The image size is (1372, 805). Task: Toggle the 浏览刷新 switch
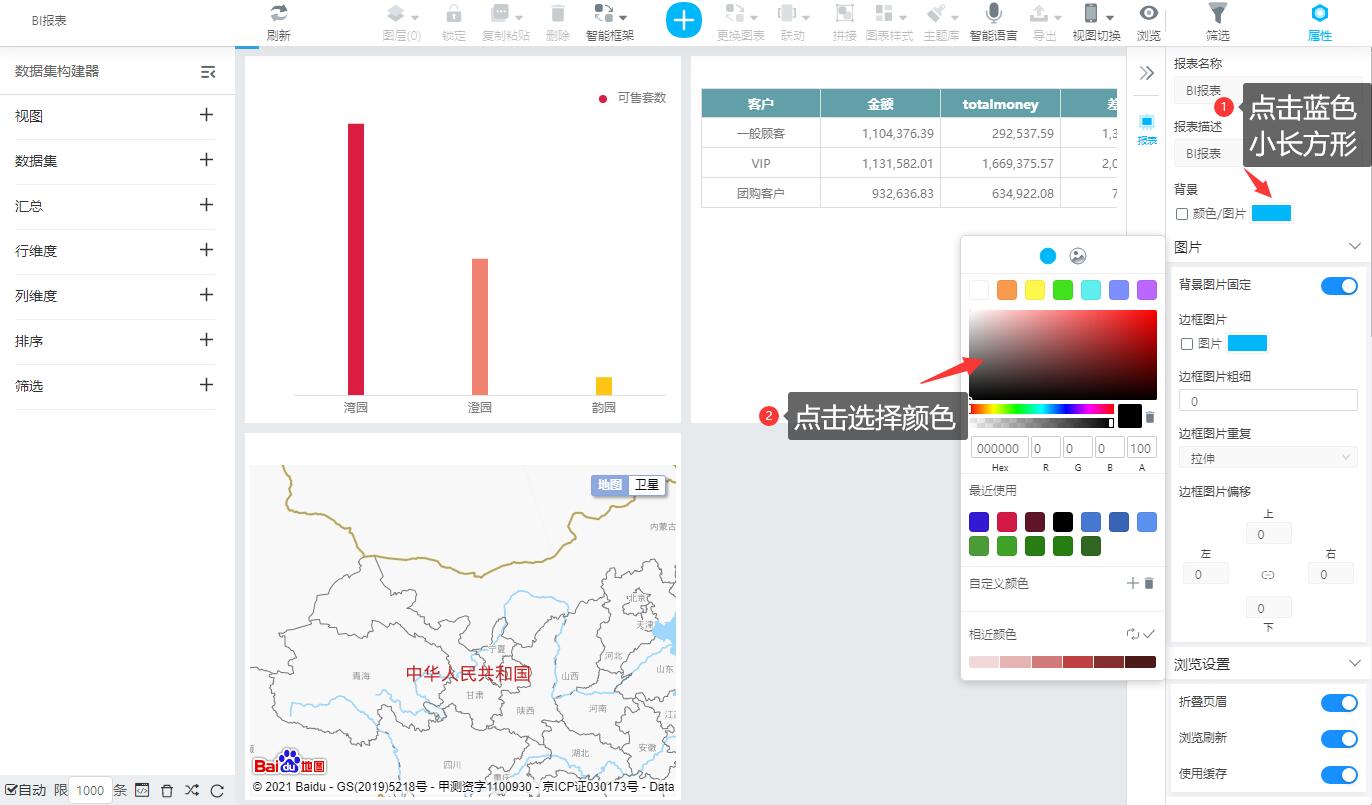pyautogui.click(x=1339, y=739)
